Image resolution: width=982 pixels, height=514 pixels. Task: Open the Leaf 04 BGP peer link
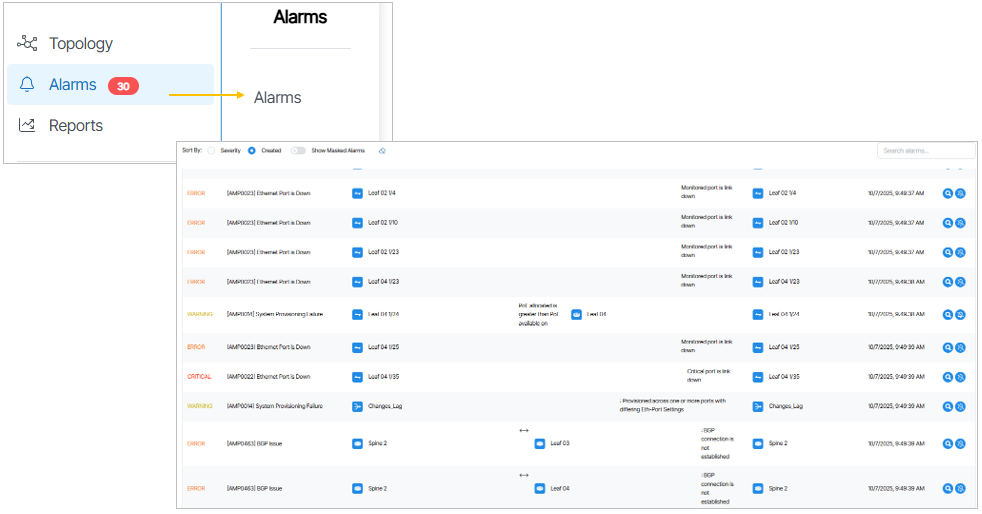click(x=560, y=489)
